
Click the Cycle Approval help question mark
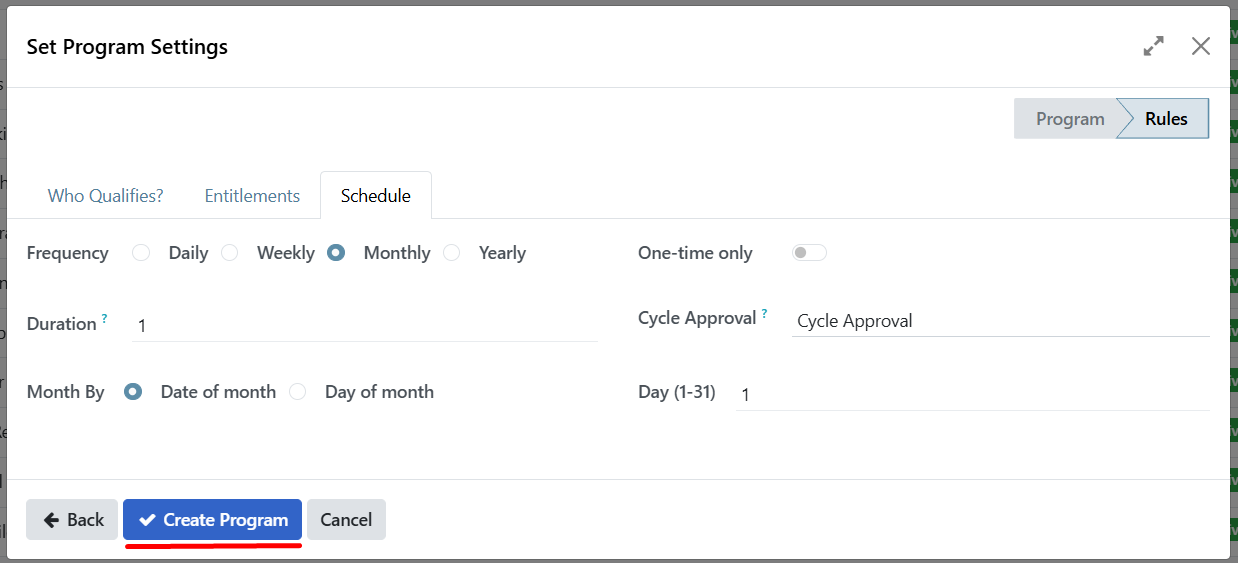[765, 313]
